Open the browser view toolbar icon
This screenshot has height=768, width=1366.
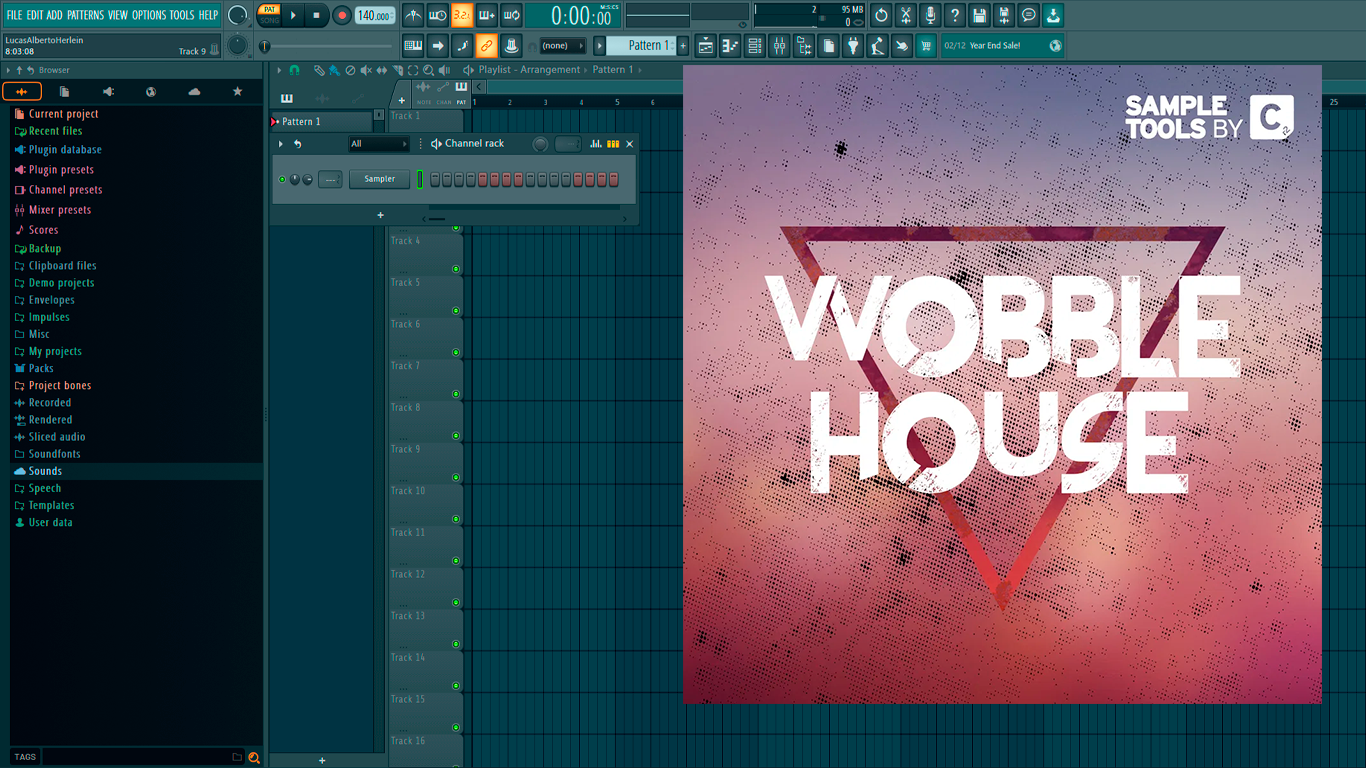point(804,46)
